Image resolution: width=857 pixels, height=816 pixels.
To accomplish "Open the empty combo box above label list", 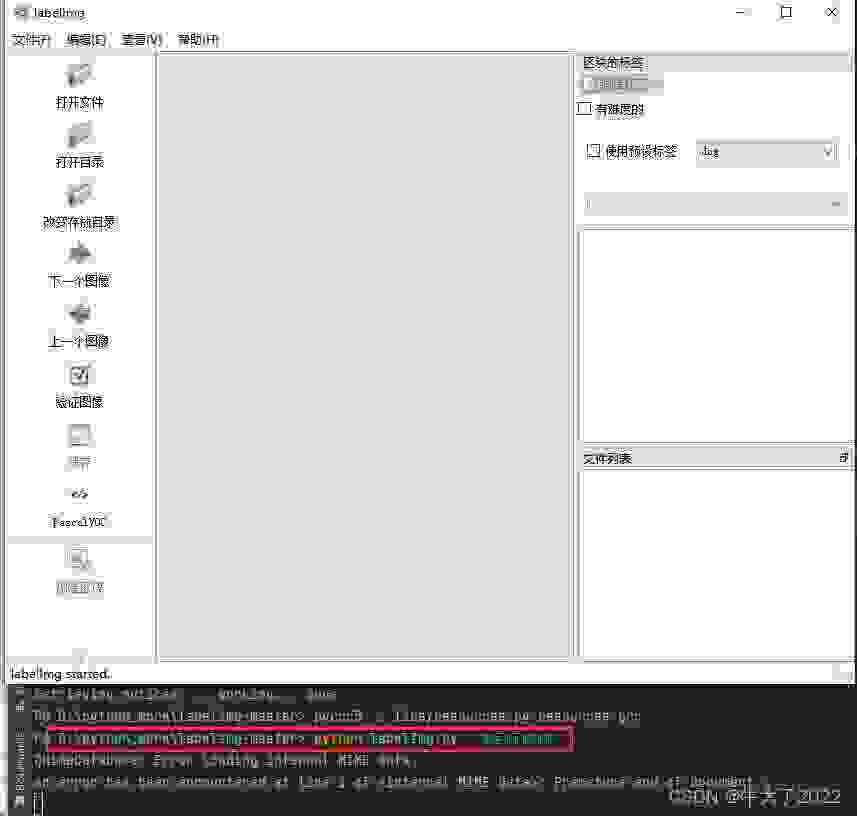I will [x=713, y=204].
